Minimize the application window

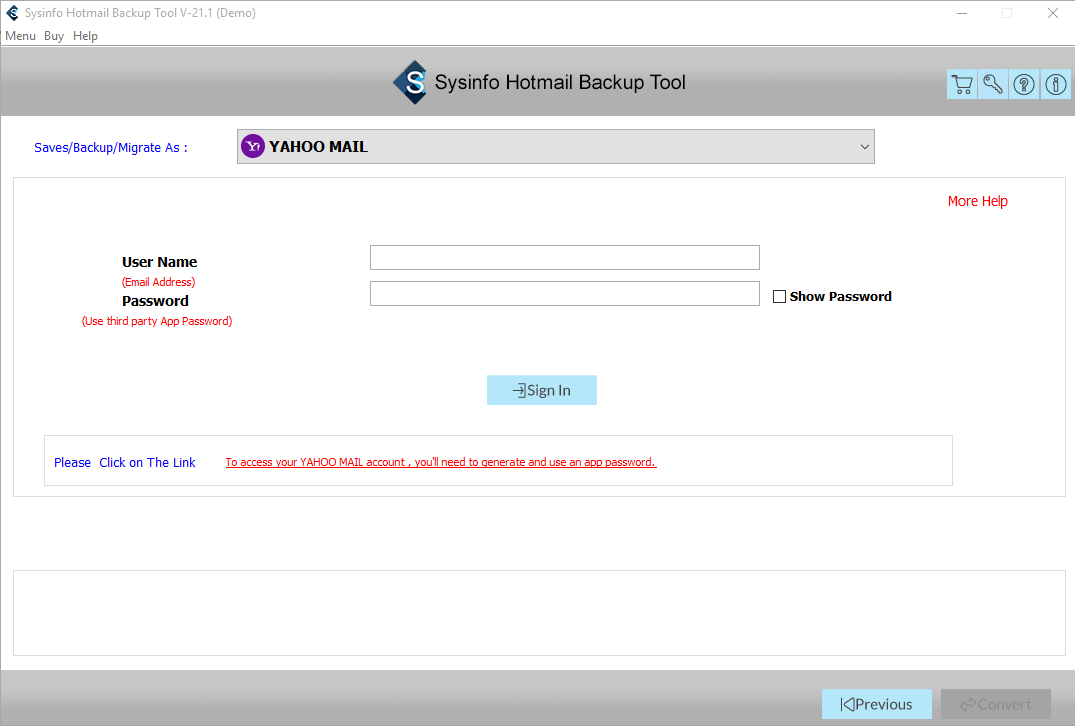(962, 13)
